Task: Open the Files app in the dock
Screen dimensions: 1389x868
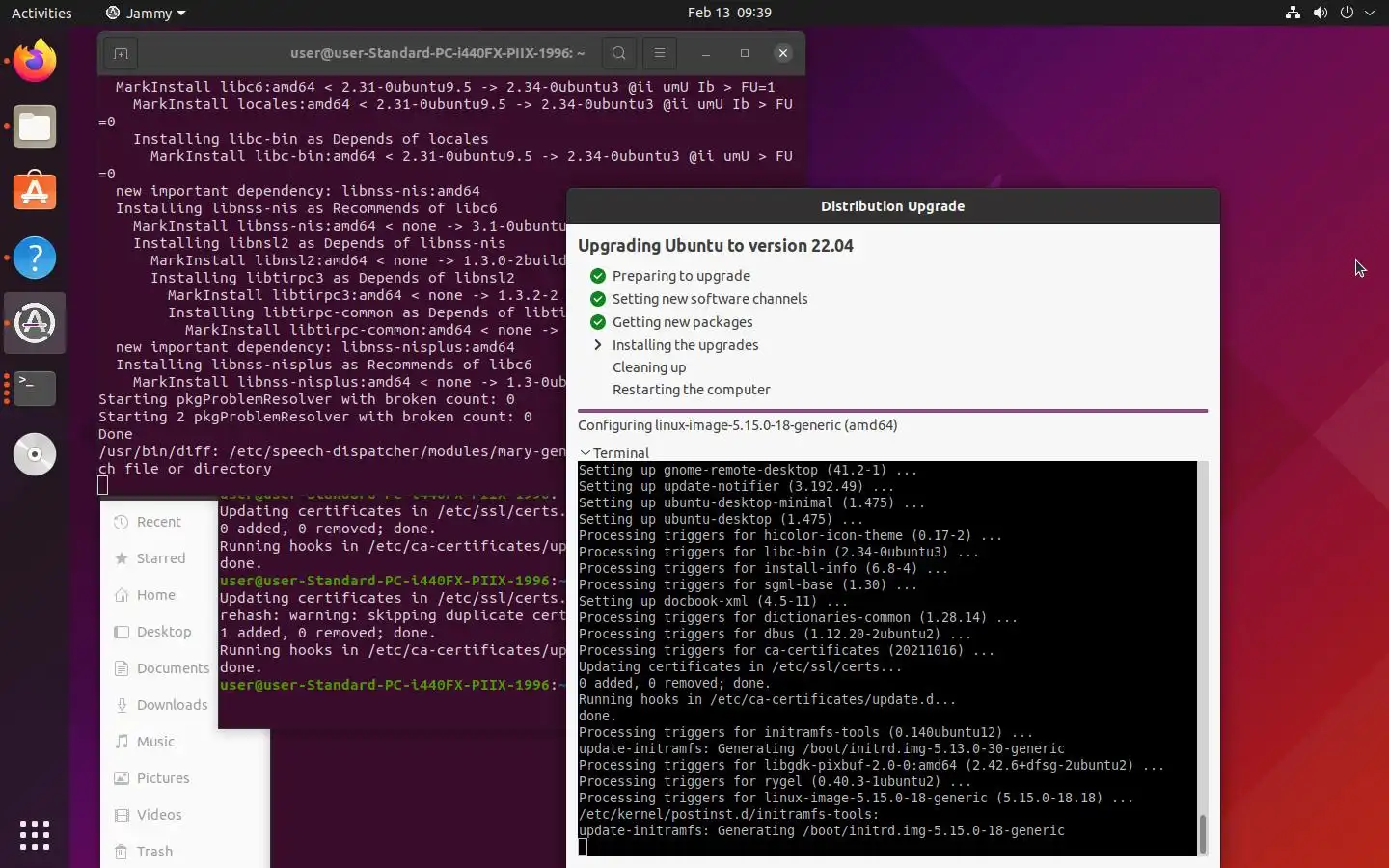Action: [35, 126]
